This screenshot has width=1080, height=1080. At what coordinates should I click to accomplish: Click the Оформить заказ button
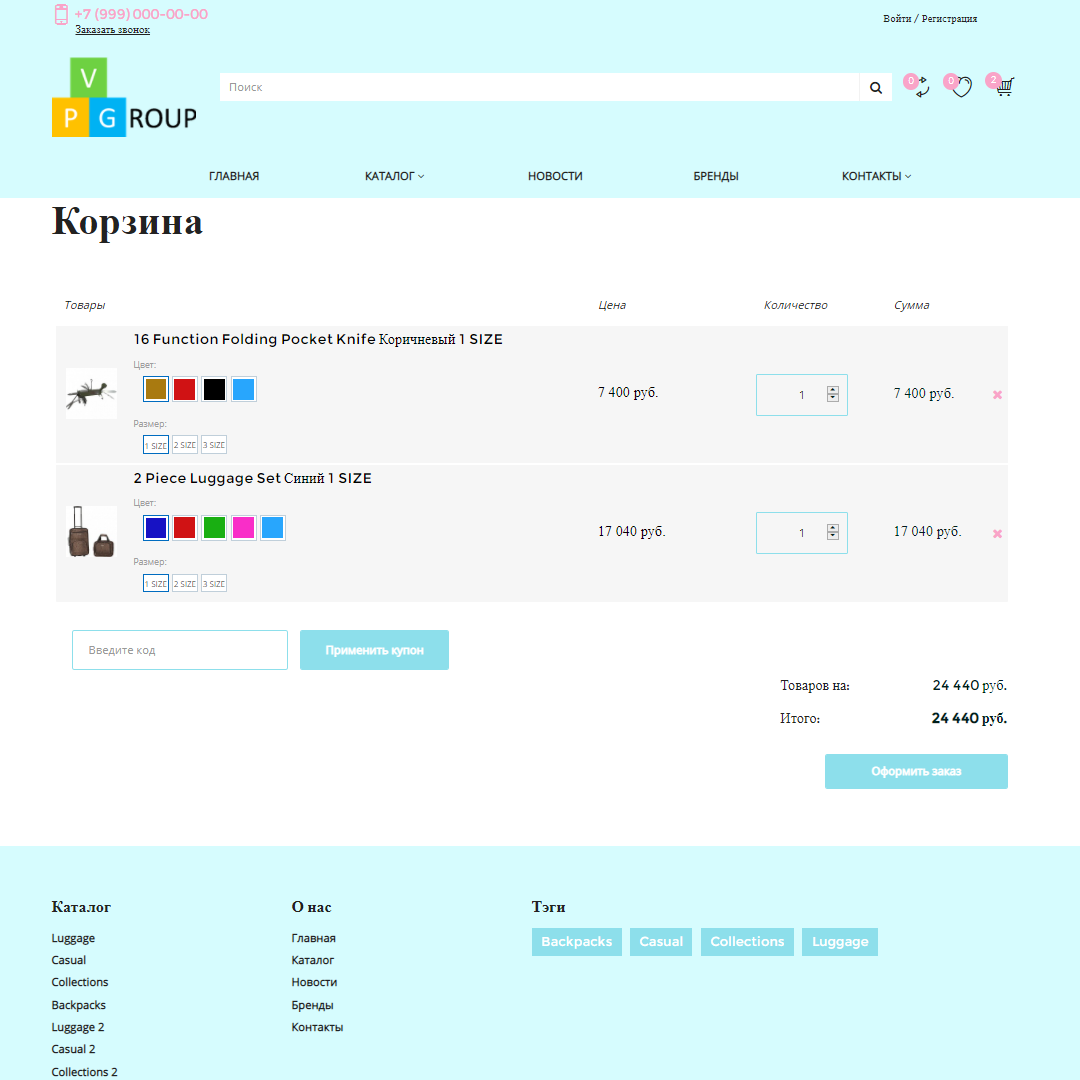tap(916, 772)
